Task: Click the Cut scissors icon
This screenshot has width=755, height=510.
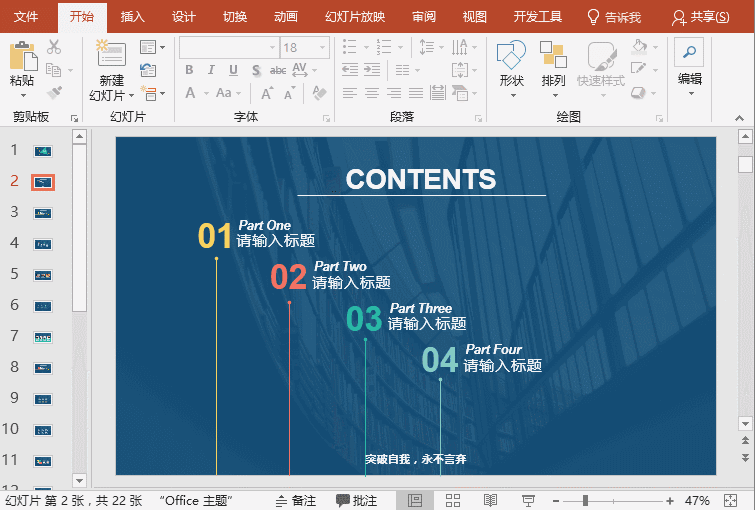Action: tap(54, 47)
